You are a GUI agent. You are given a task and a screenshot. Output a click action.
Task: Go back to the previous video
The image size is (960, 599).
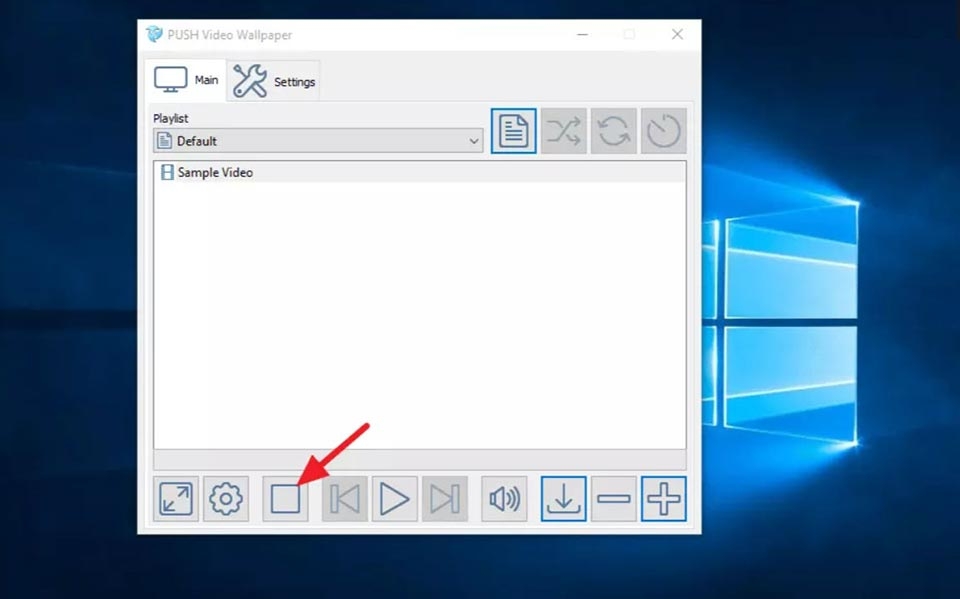pos(344,497)
